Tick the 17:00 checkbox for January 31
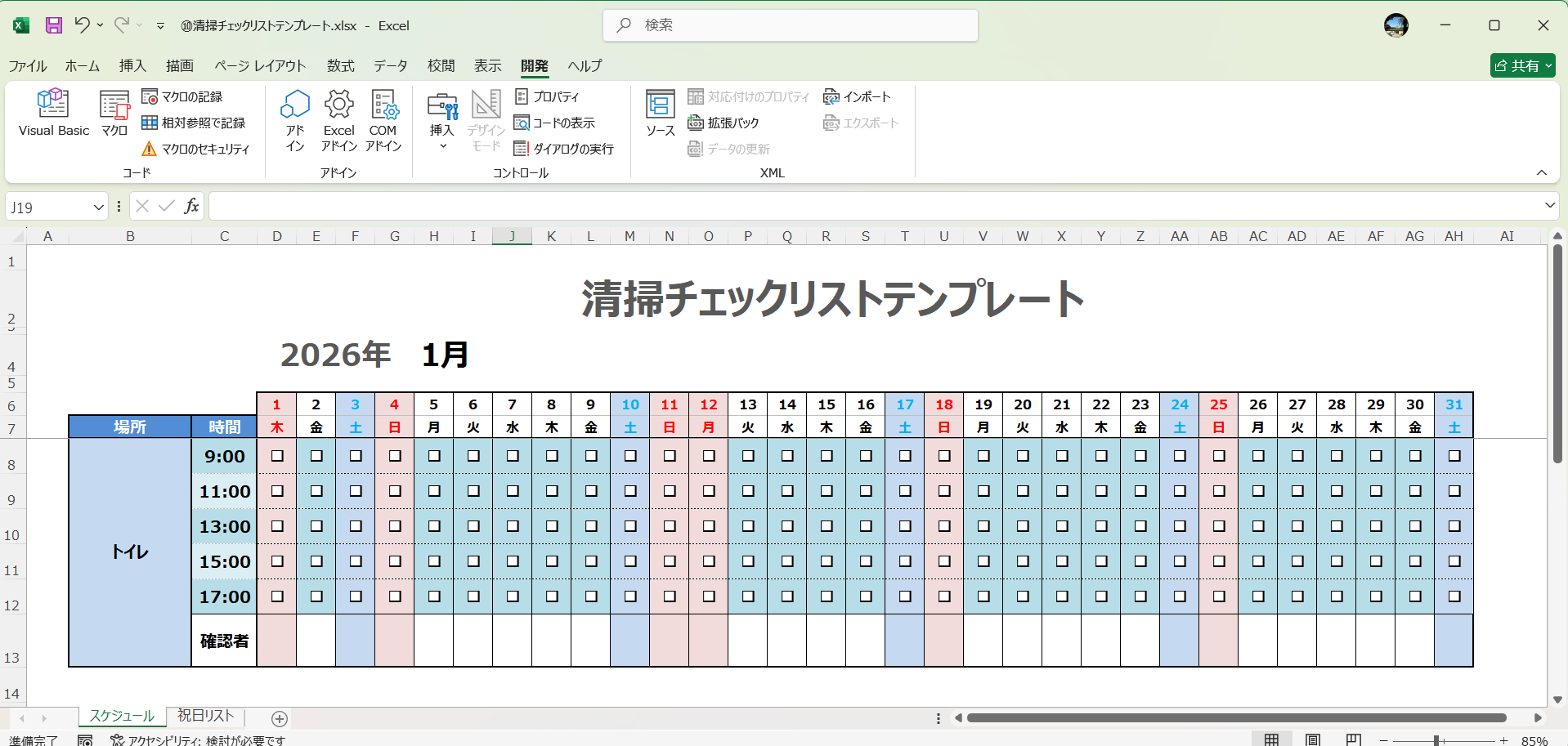The height and width of the screenshot is (746, 1568). click(x=1454, y=596)
